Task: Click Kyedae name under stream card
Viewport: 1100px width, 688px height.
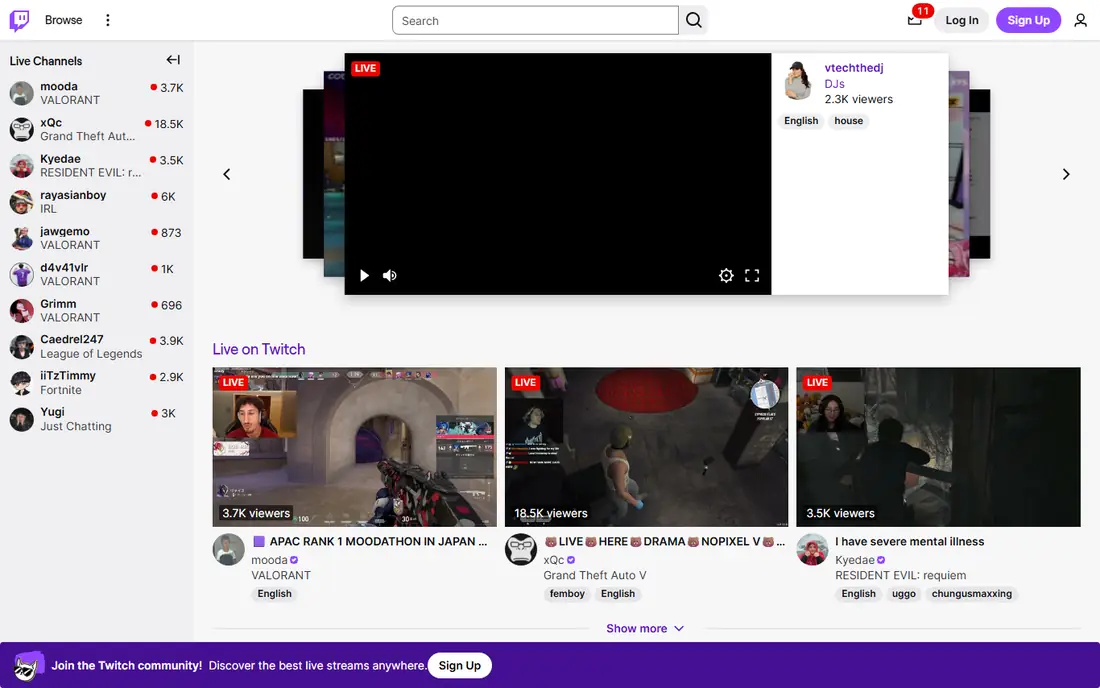Action: (854, 560)
